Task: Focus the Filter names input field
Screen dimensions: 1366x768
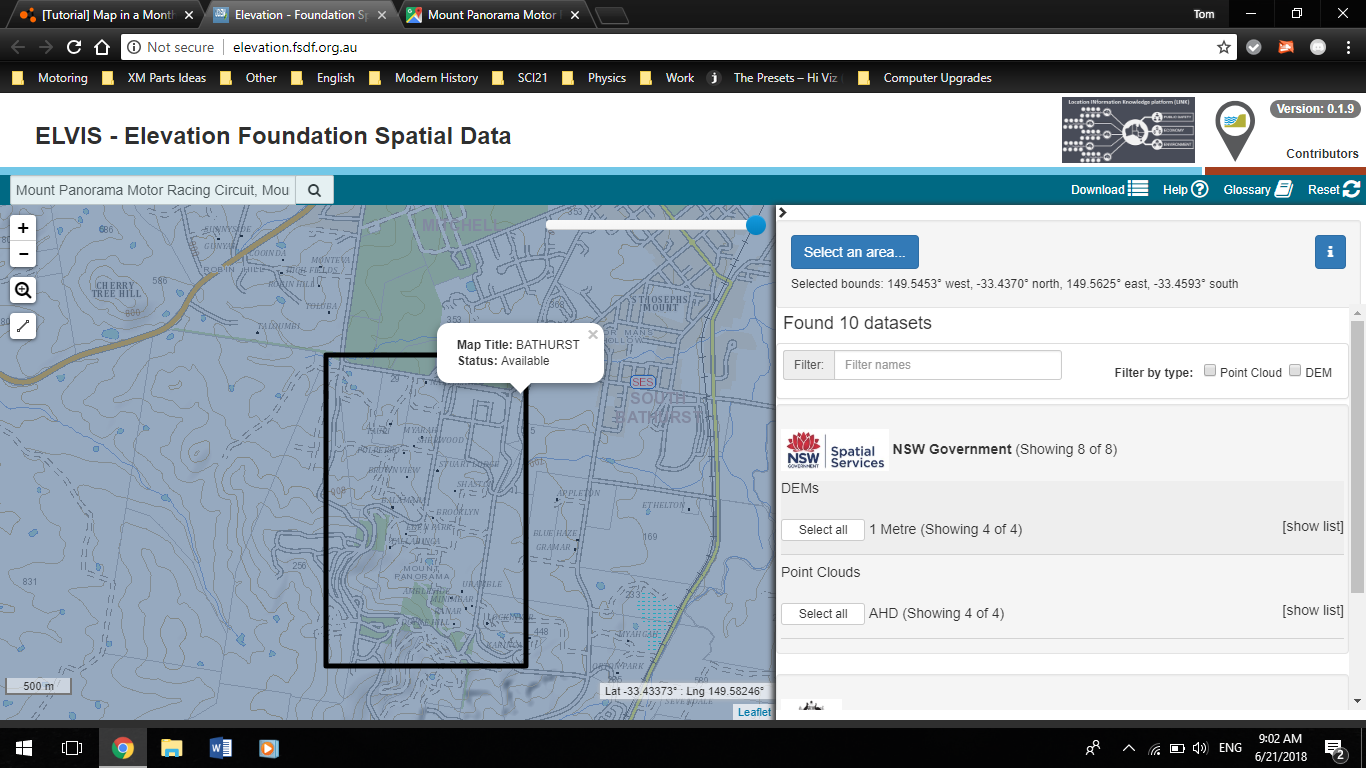Action: coord(947,365)
